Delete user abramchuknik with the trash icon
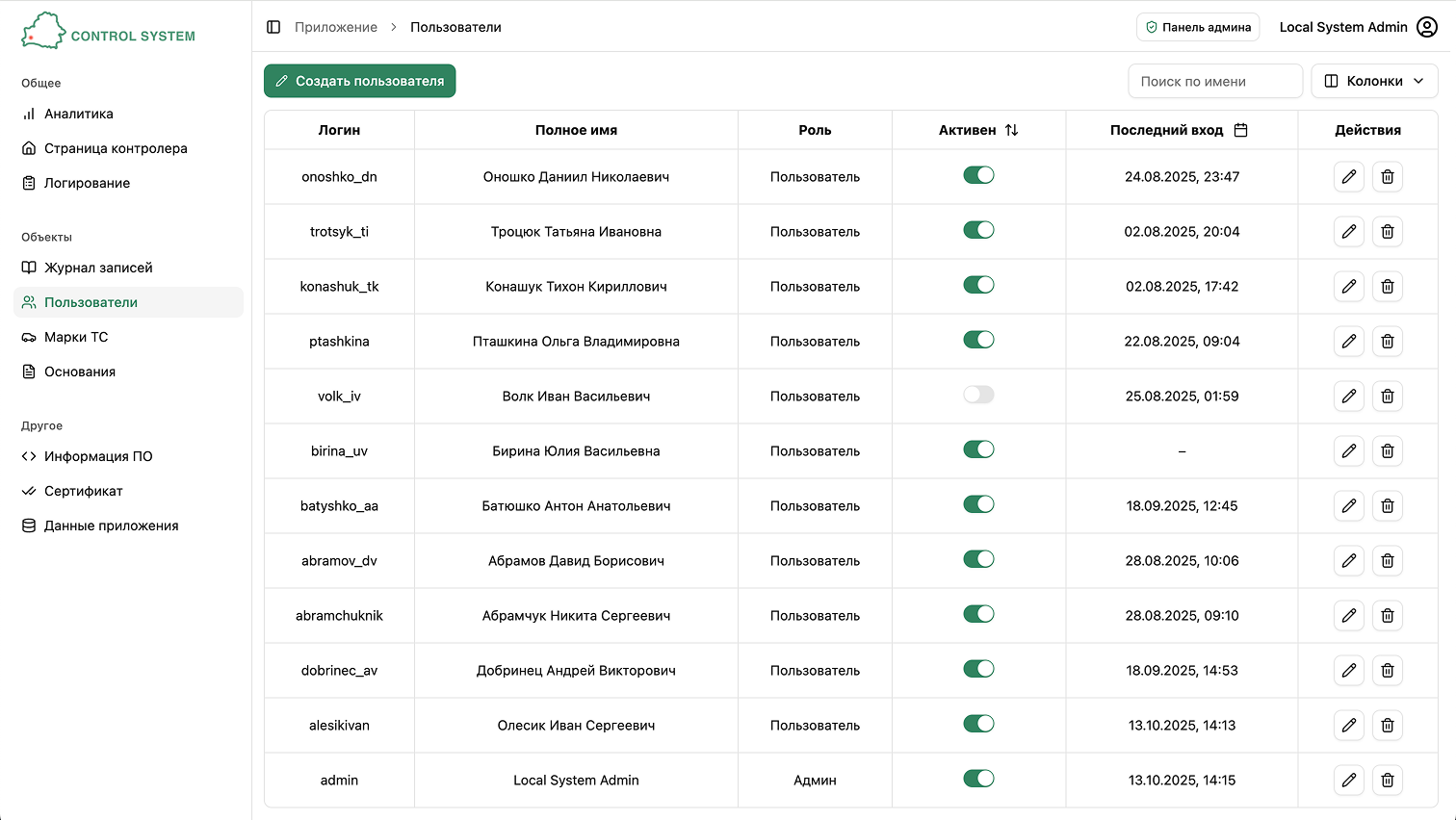The width and height of the screenshot is (1456, 820). pyautogui.click(x=1388, y=616)
